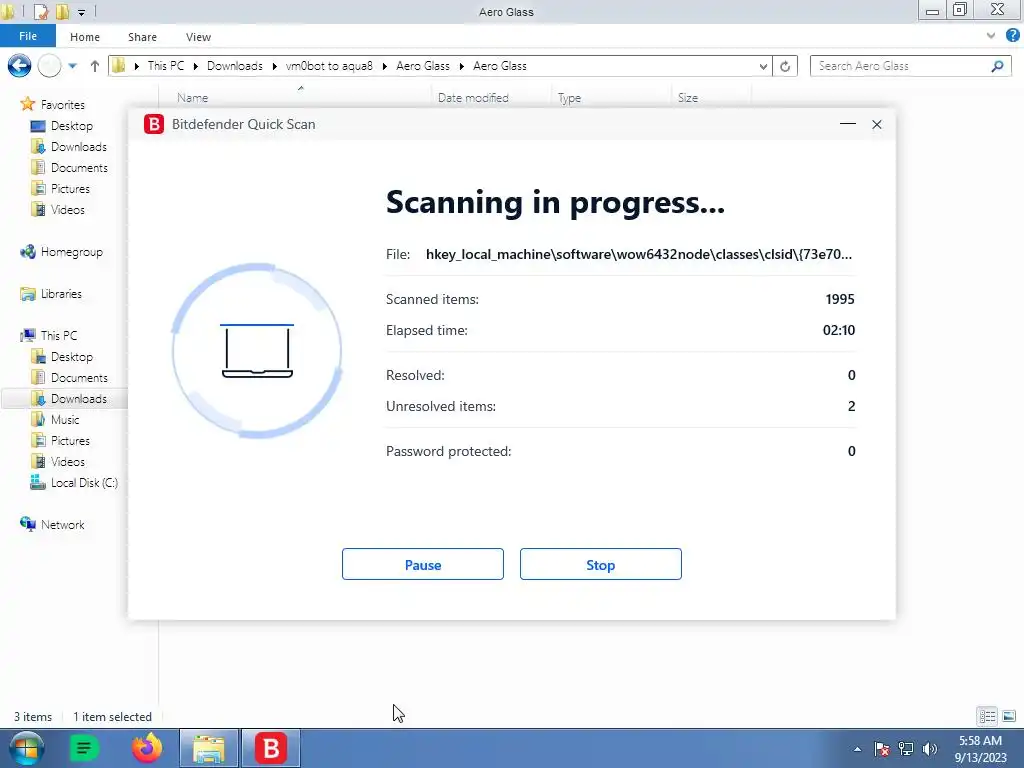The image size is (1024, 768).
Task: Launch Firefox from the taskbar
Action: 147,748
